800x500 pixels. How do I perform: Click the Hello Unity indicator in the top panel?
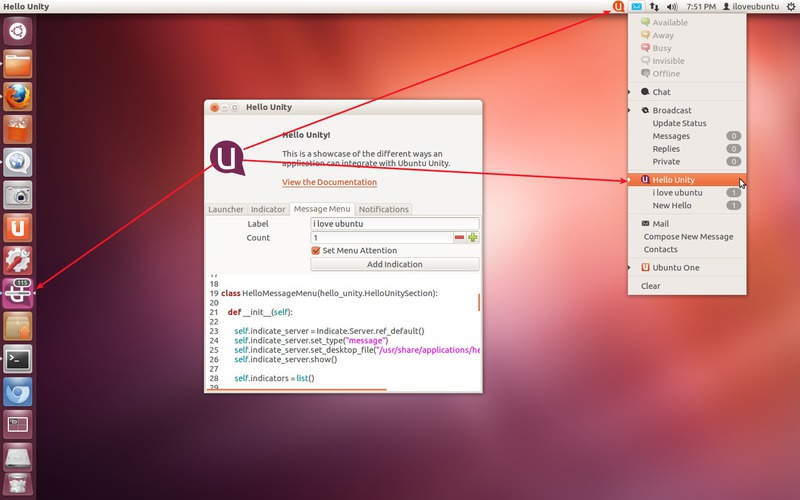pos(618,6)
